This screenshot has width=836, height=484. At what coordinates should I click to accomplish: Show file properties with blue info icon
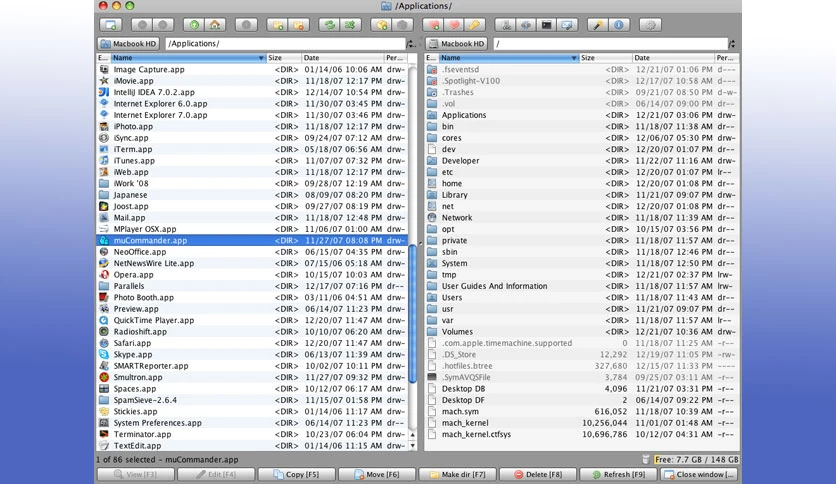618,25
